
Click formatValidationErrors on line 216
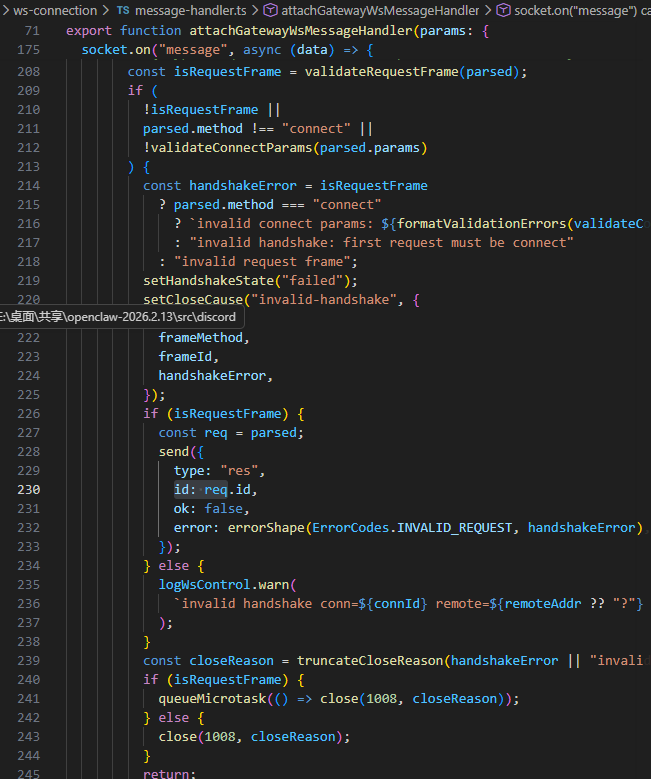[x=482, y=224]
